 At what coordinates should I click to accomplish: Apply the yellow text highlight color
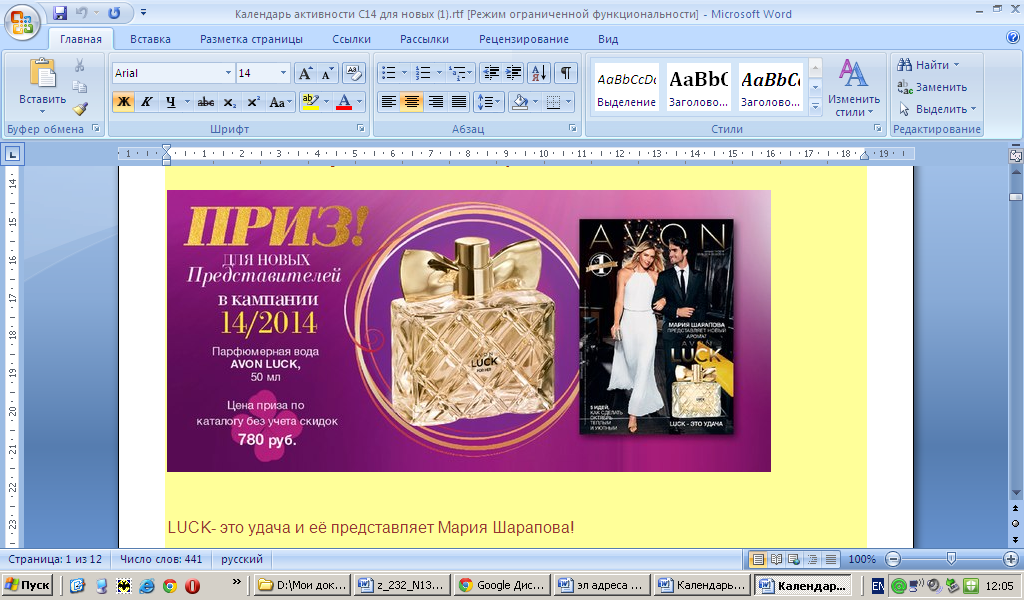click(x=311, y=102)
